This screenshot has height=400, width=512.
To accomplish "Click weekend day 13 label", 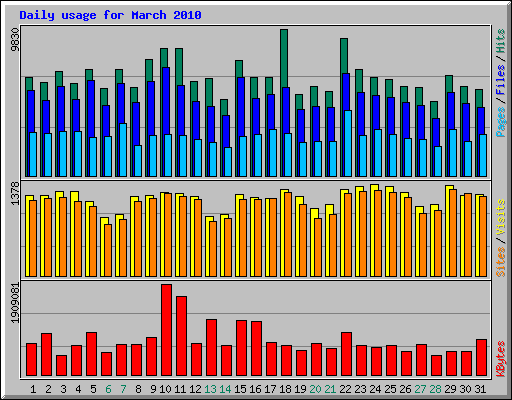I will [210, 389].
